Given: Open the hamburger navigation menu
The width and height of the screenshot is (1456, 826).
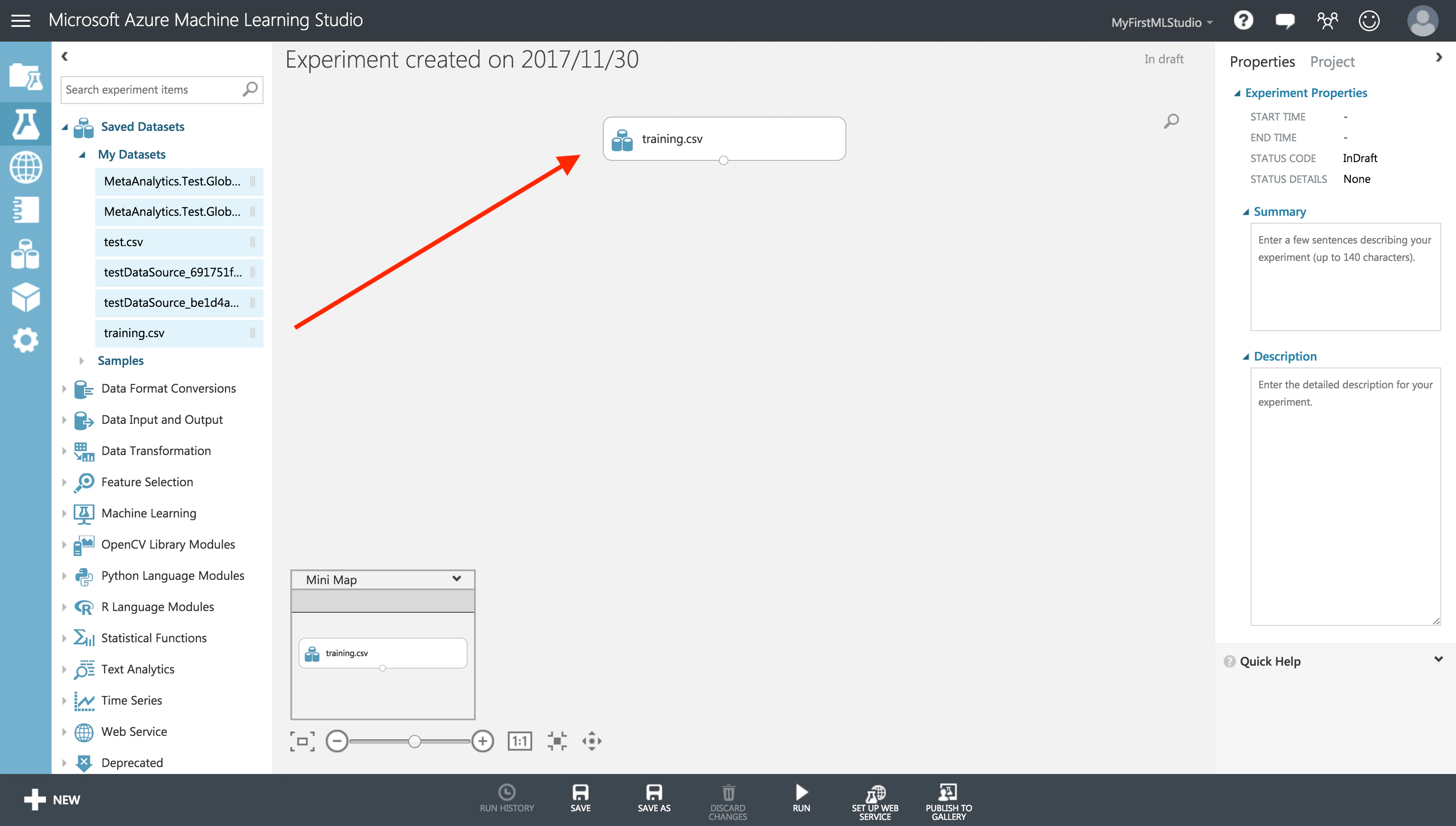Looking at the screenshot, I should [x=21, y=21].
